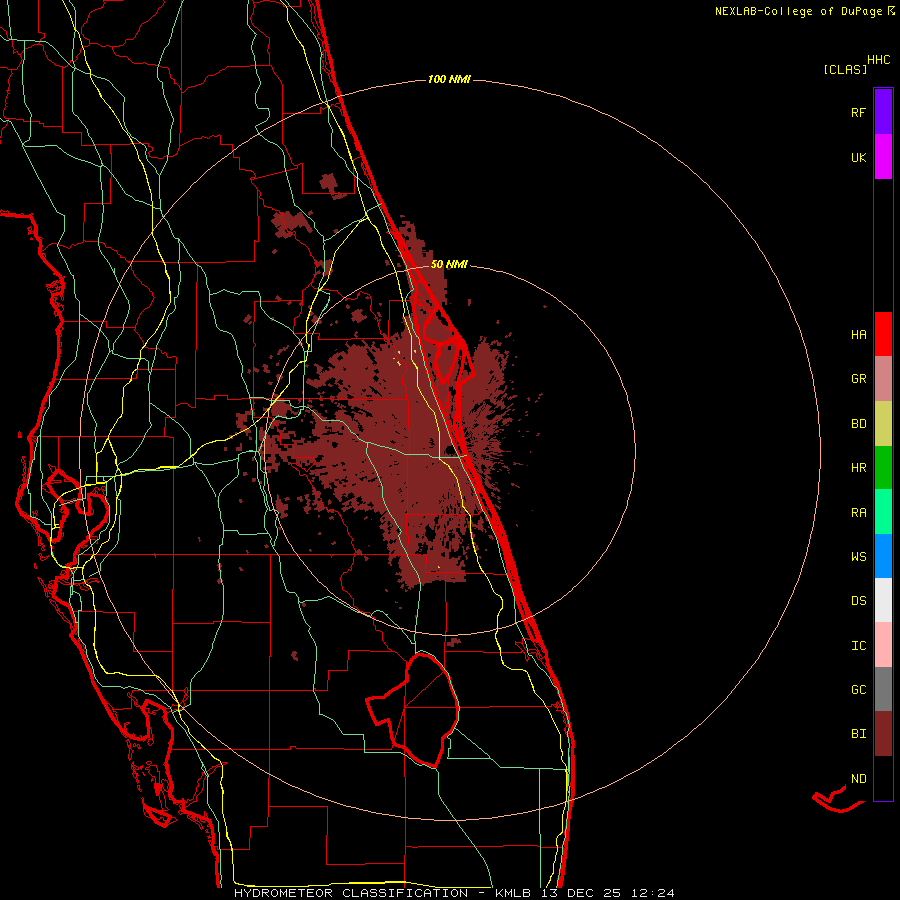
Task: Click the BI dark red legend swatch
Action: pos(883,734)
